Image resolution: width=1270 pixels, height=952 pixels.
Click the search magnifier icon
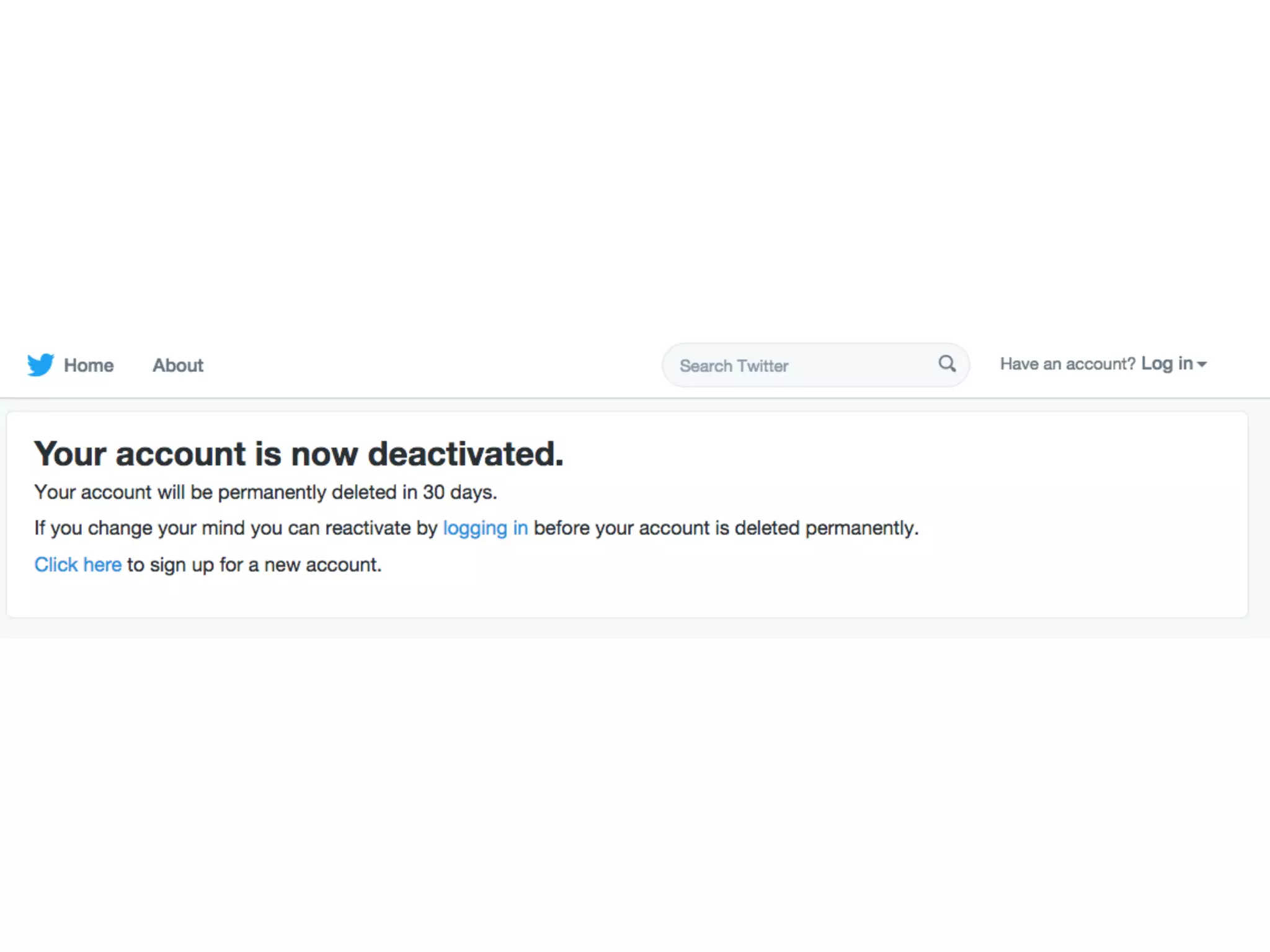[x=946, y=364]
